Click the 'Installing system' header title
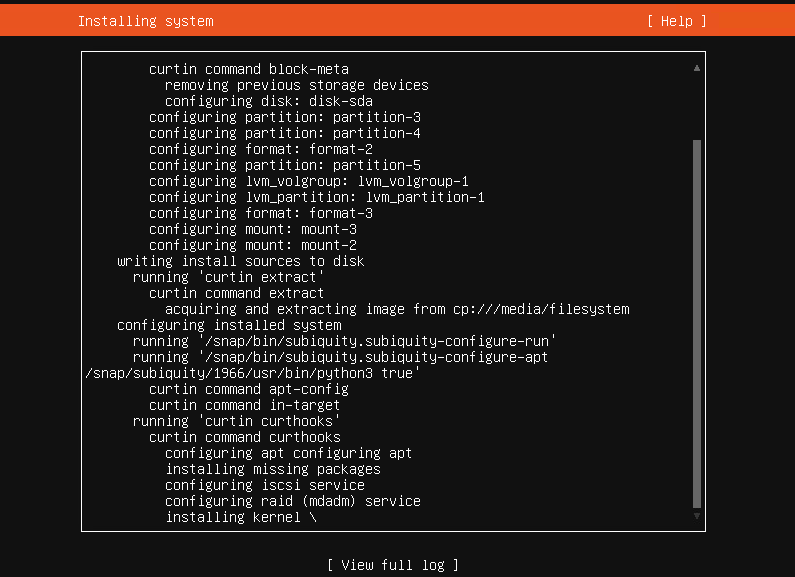 145,21
